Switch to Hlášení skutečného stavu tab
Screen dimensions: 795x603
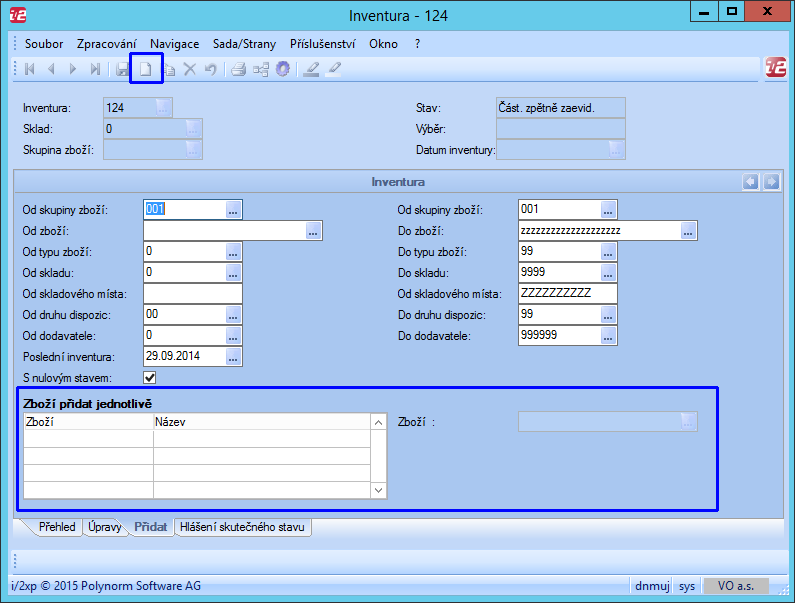242,527
